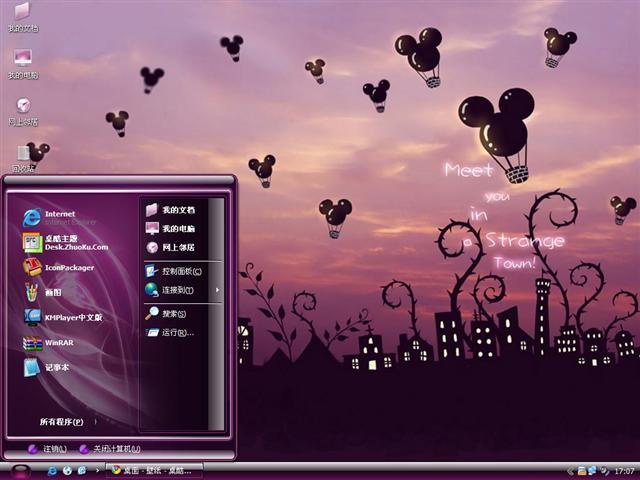Open 我的电脑 desktop icon
The width and height of the screenshot is (640, 480).
pyautogui.click(x=23, y=64)
